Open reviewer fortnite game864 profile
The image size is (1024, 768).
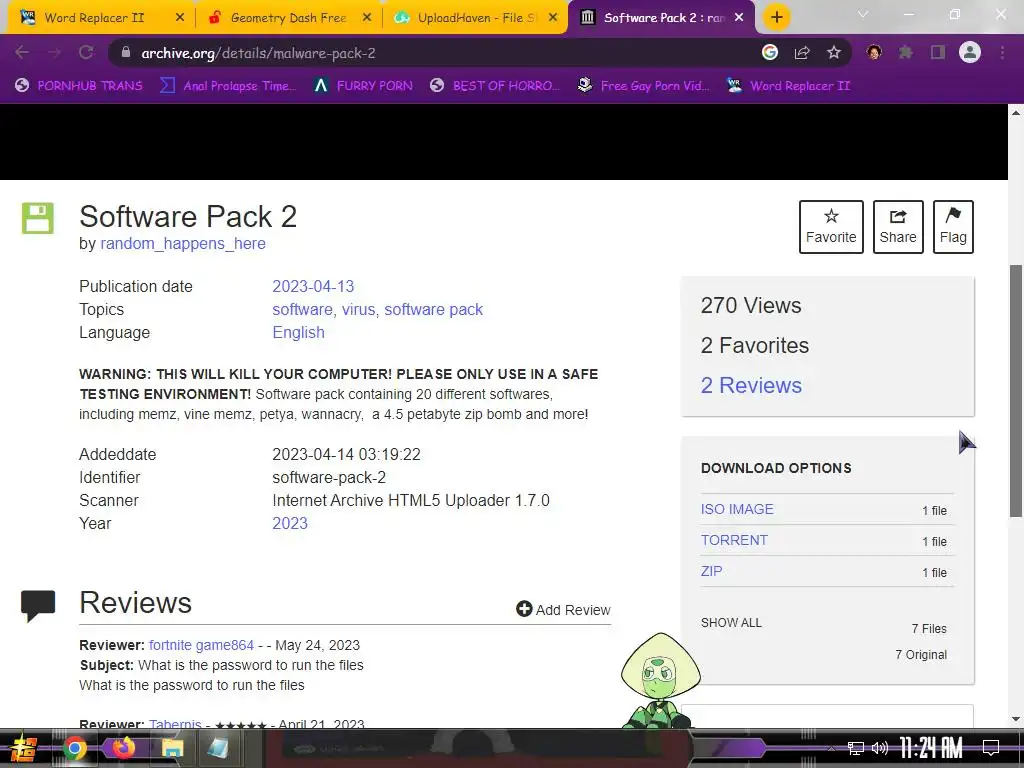coord(201,645)
